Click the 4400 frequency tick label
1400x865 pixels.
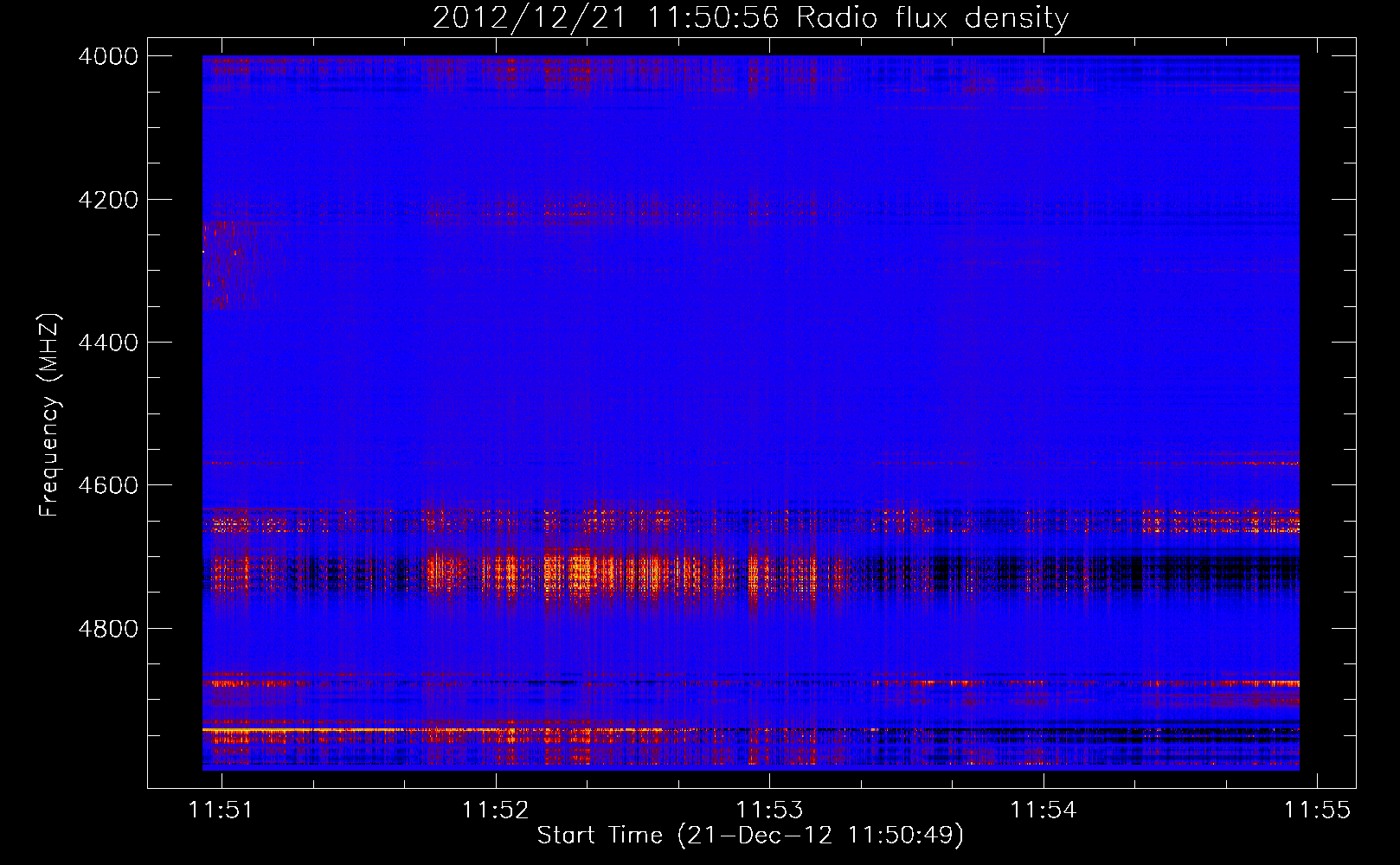tap(108, 343)
